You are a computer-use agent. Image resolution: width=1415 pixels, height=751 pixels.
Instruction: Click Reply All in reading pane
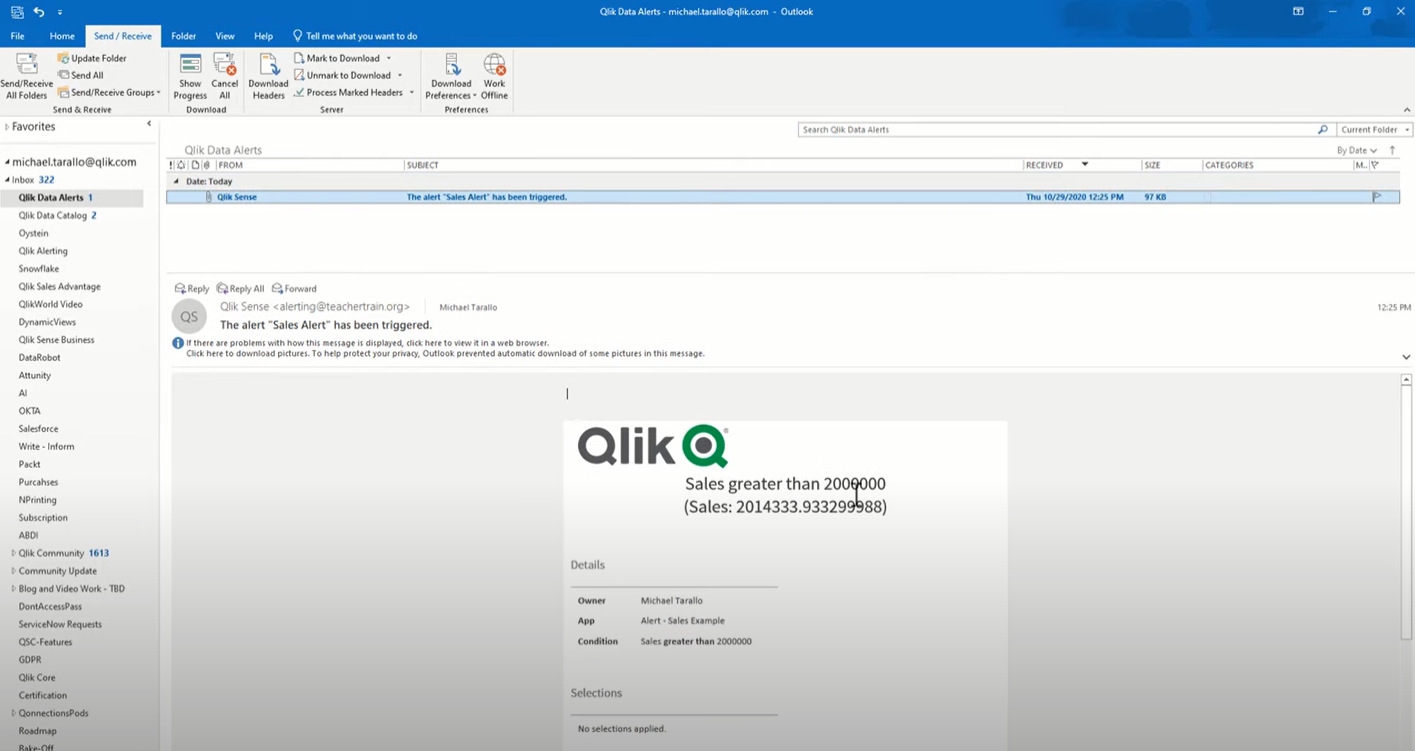[240, 288]
